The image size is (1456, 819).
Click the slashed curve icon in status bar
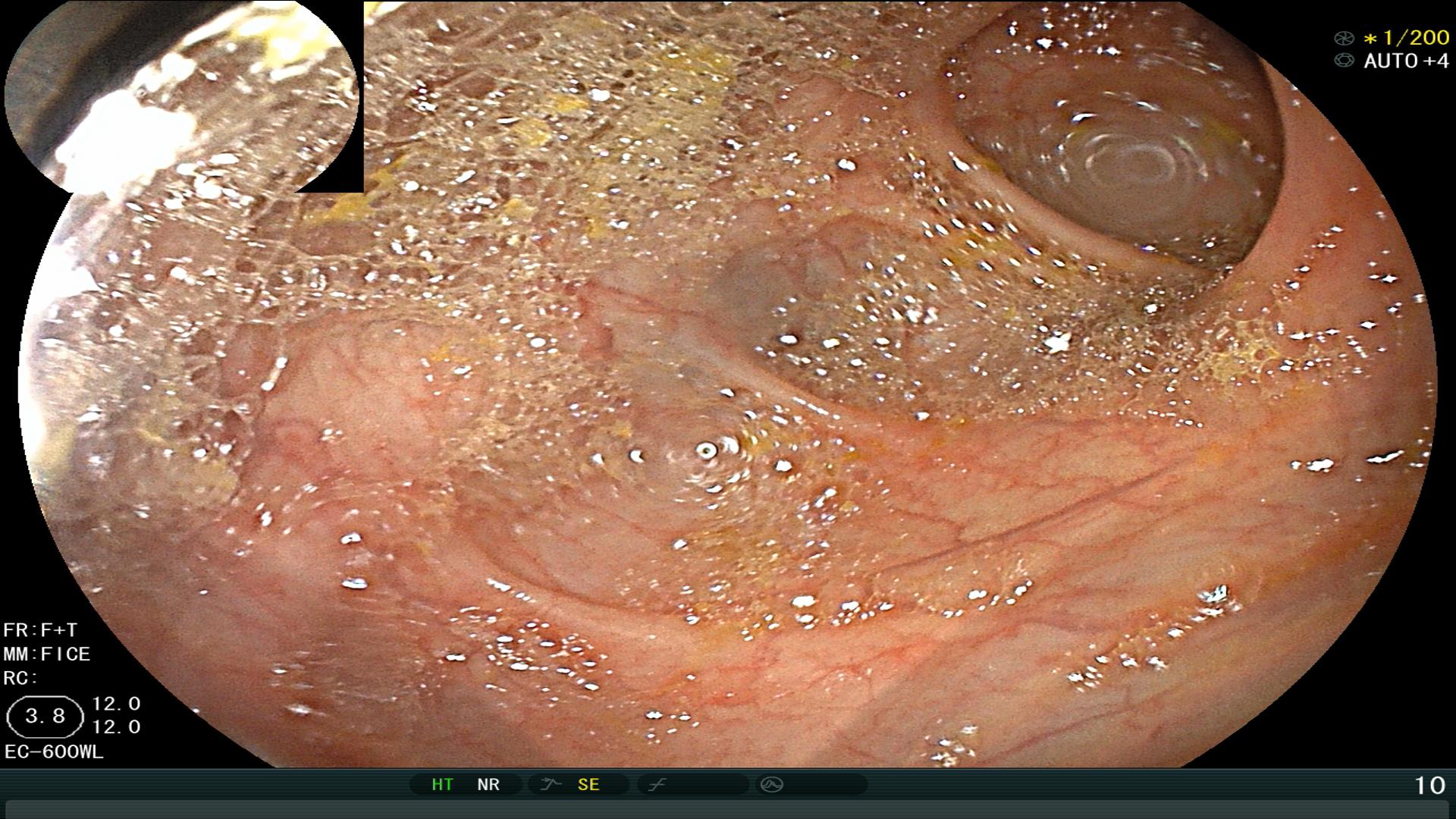657,784
